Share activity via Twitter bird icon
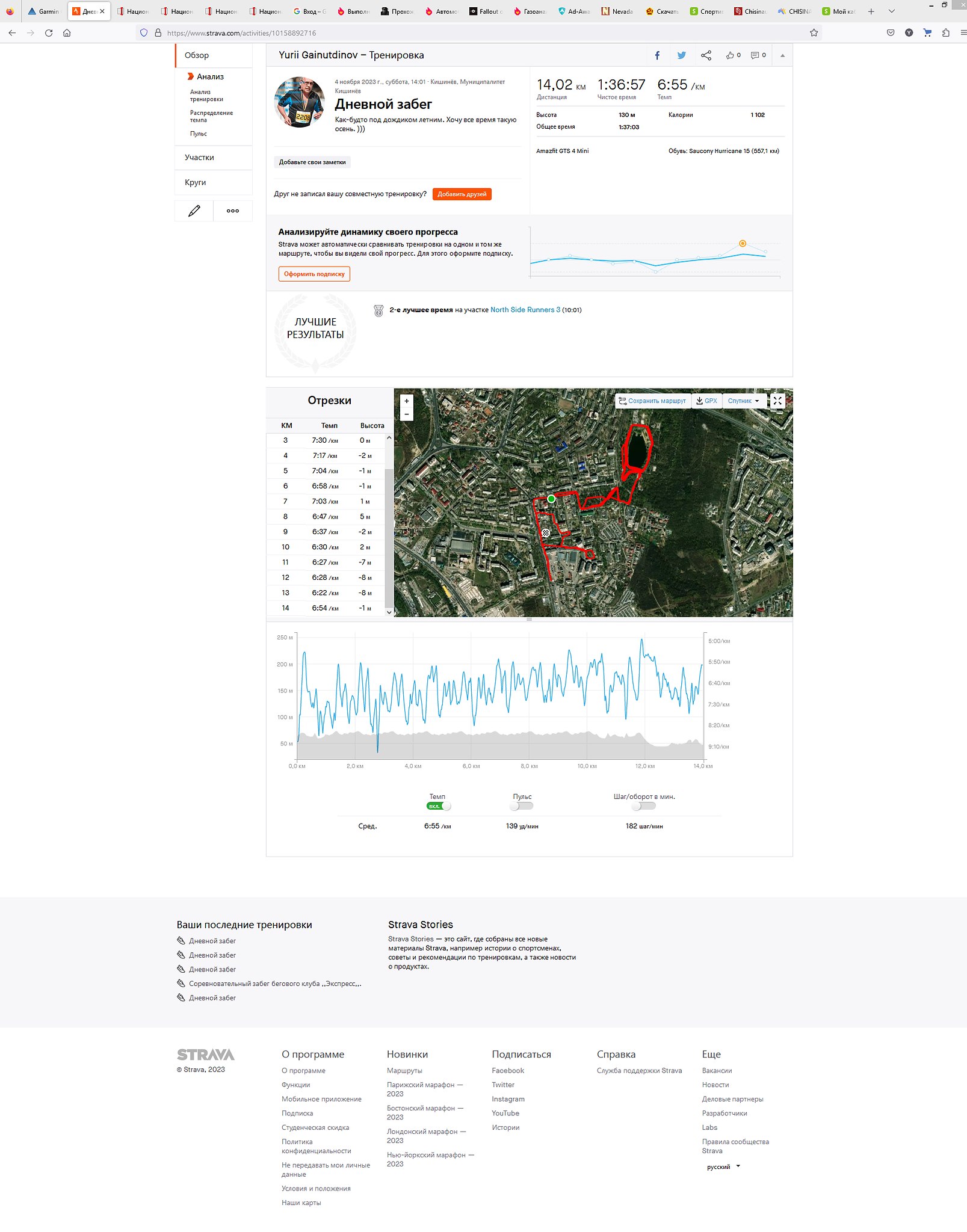The width and height of the screenshot is (967, 1232). (x=681, y=55)
